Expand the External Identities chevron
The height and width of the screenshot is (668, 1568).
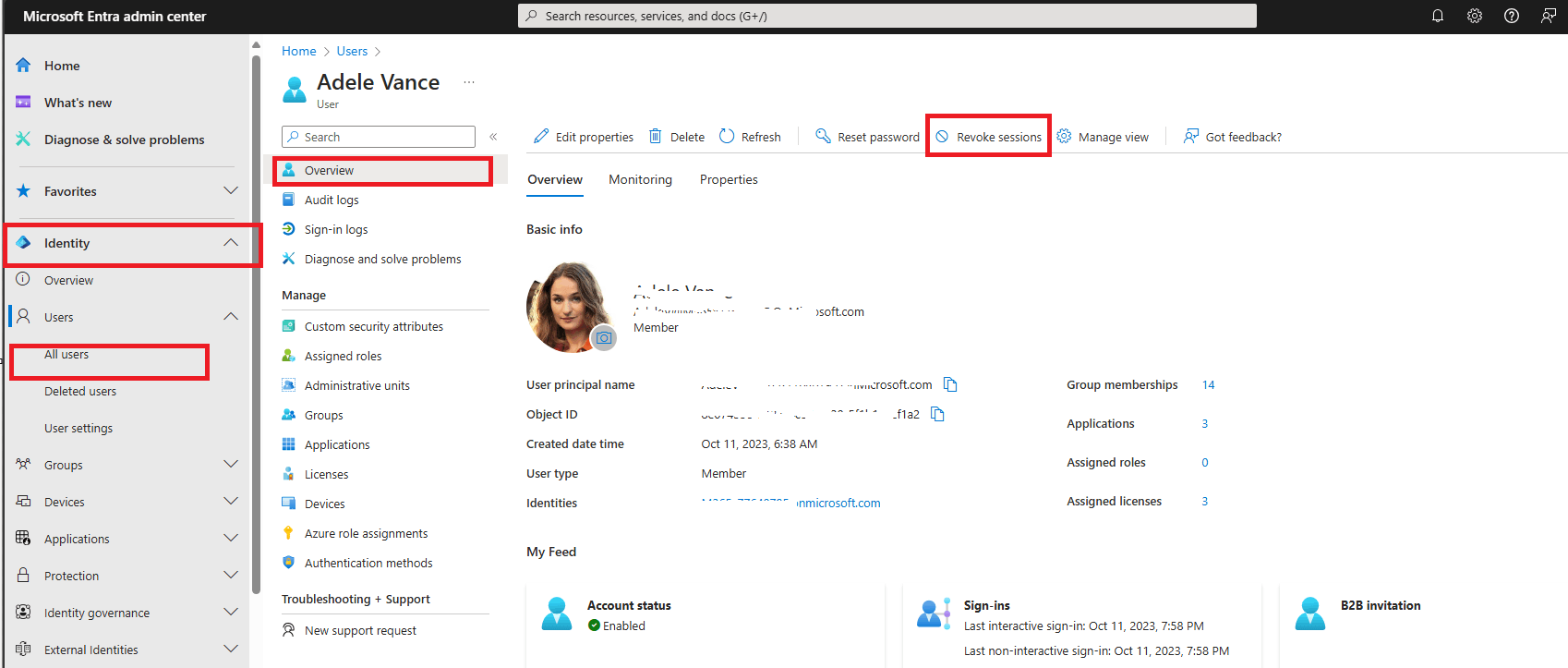click(x=231, y=649)
